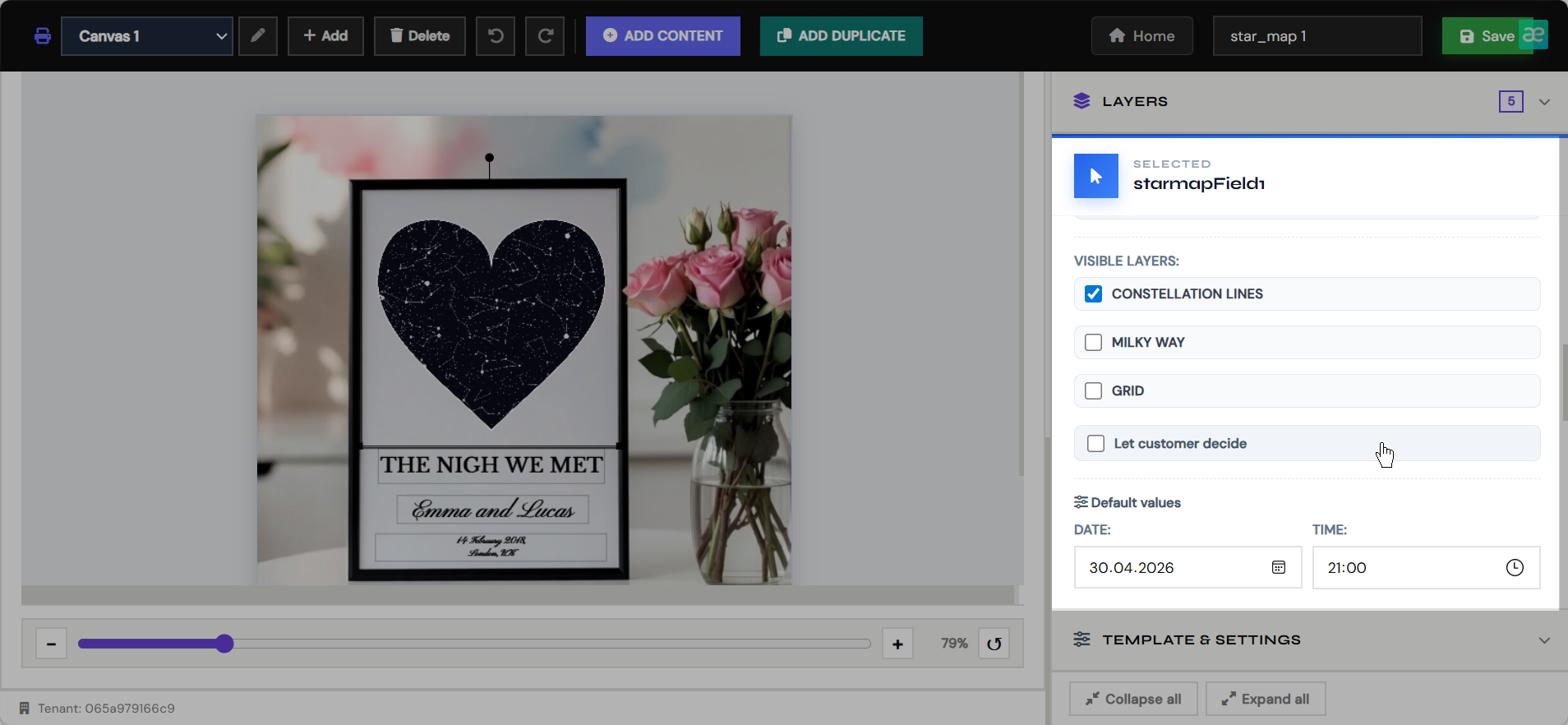Click the time field 21:00

(x=1427, y=567)
